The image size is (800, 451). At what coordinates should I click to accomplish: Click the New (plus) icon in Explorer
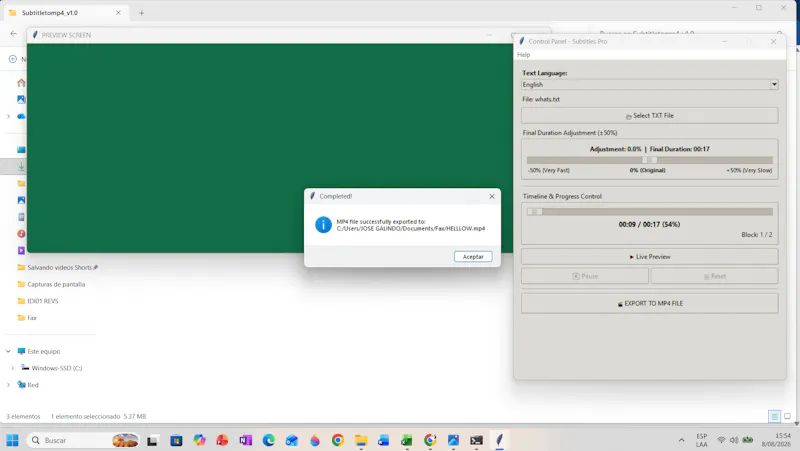coord(13,59)
